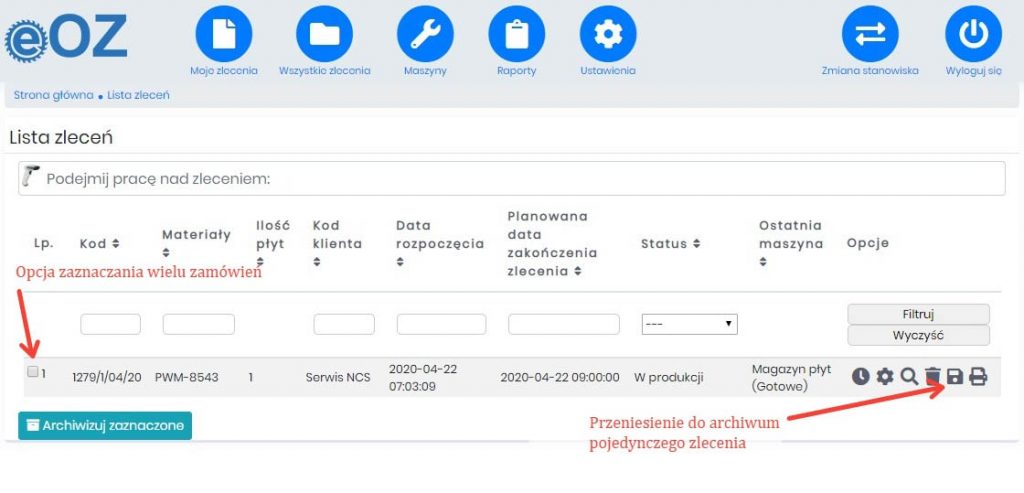Click magnifier icon for order 1279/1/04/20

[x=908, y=376]
